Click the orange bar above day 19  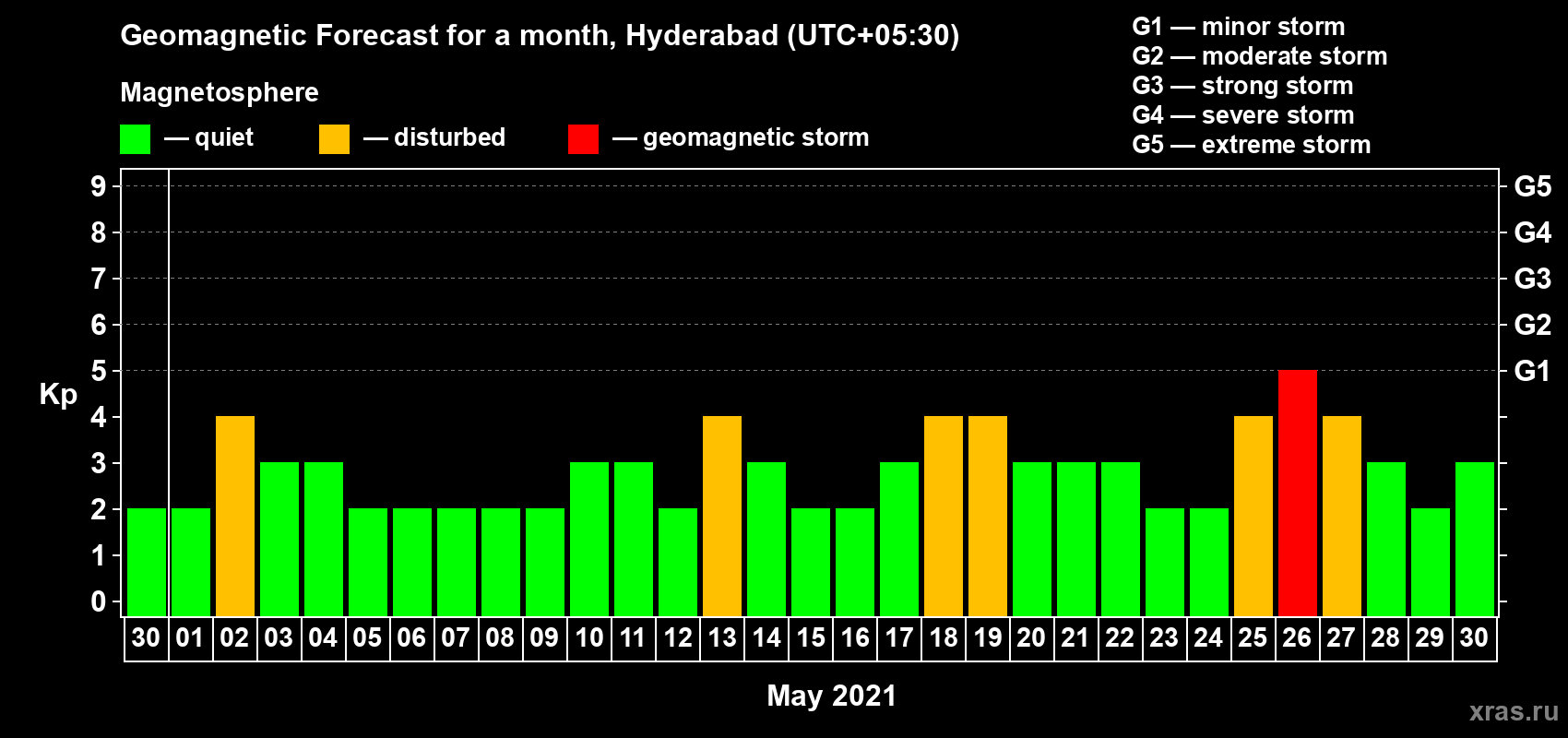pos(988,516)
